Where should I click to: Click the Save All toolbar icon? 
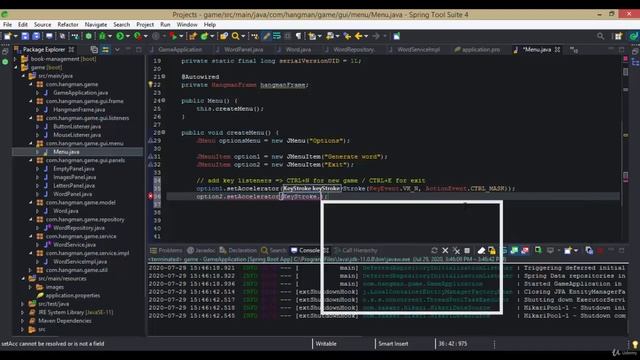[x=36, y=36]
